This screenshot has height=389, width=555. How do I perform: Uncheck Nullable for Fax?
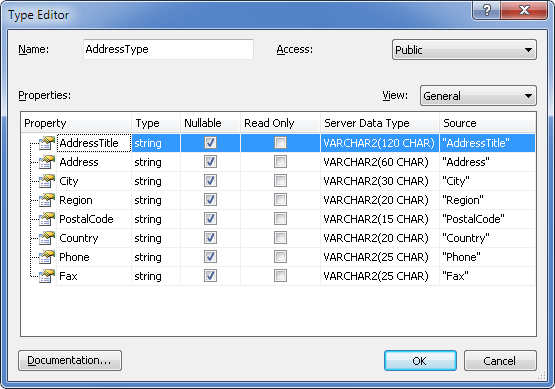pyautogui.click(x=210, y=276)
